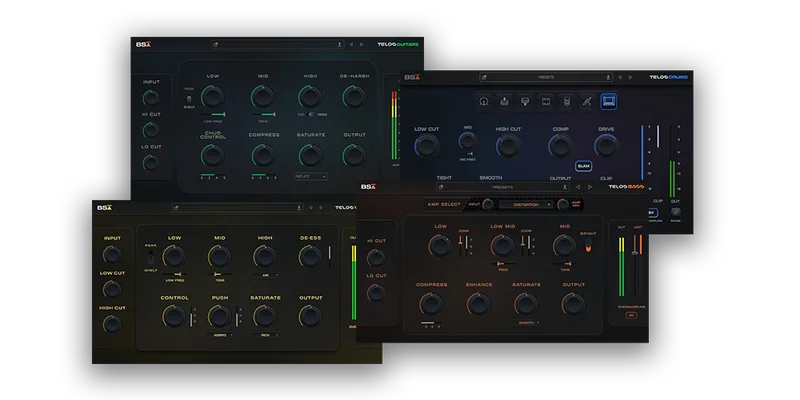Click the Push knob in the yellow plugin
800x400 pixels.
[x=220, y=316]
